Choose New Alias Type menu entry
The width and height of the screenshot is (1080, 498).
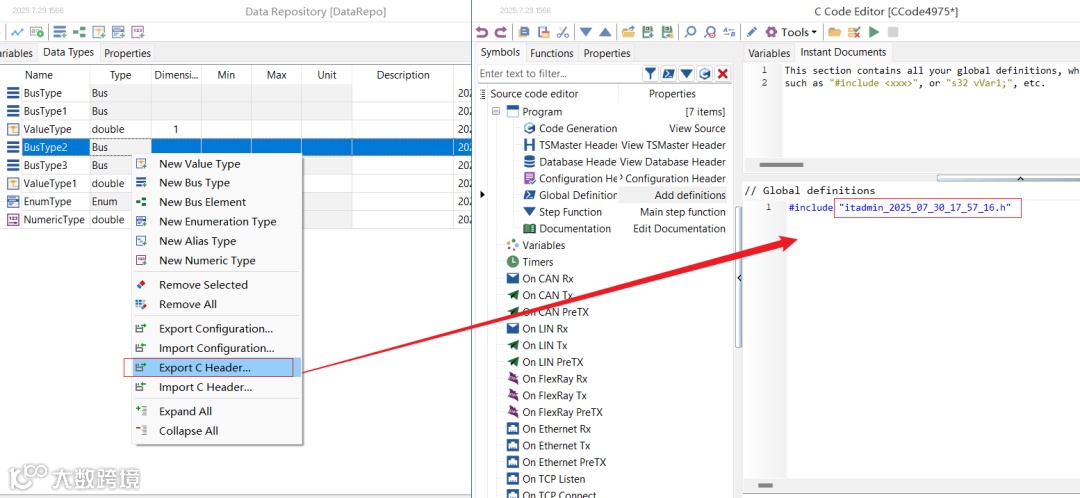(217, 241)
